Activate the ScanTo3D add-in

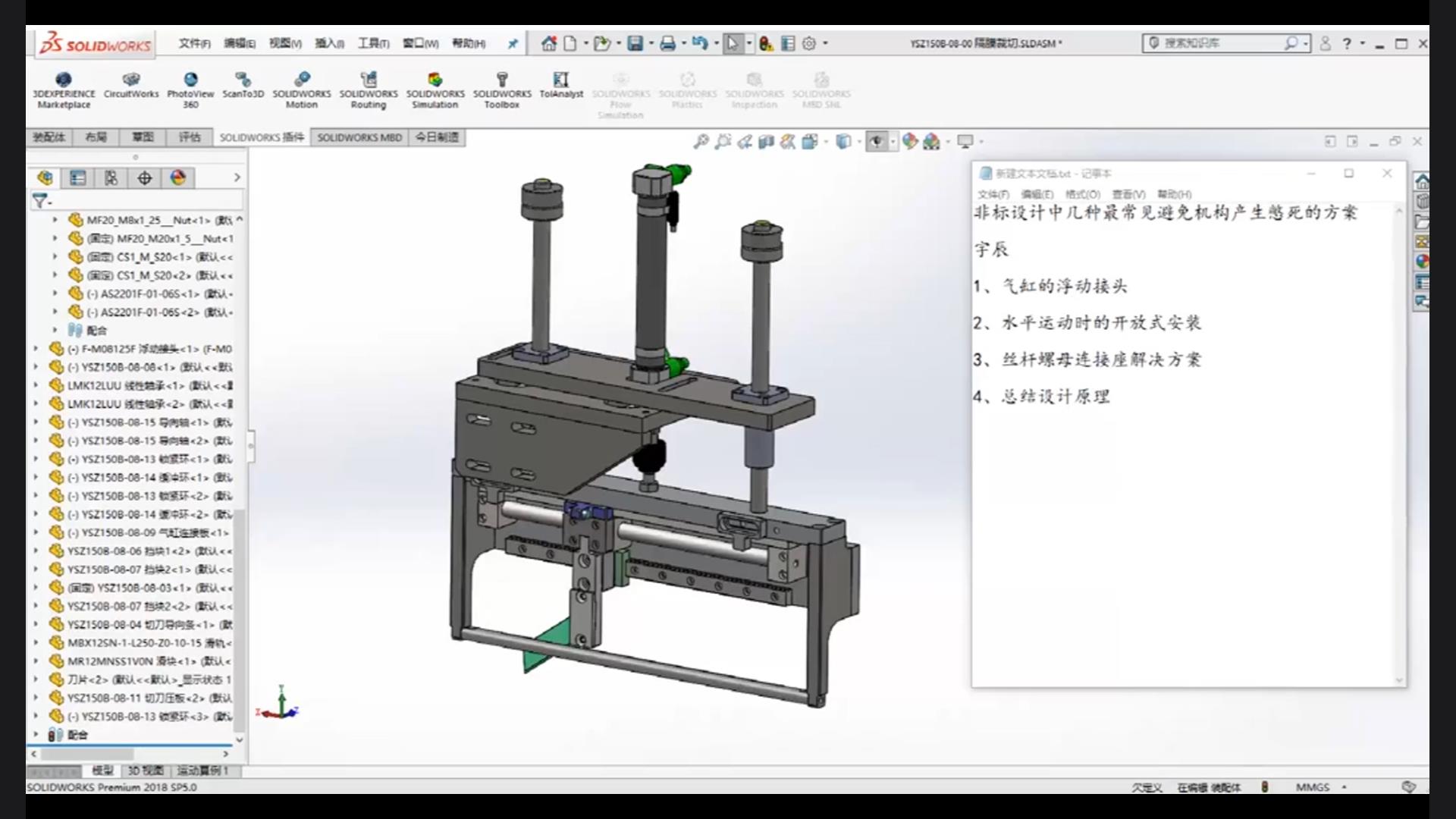243,85
